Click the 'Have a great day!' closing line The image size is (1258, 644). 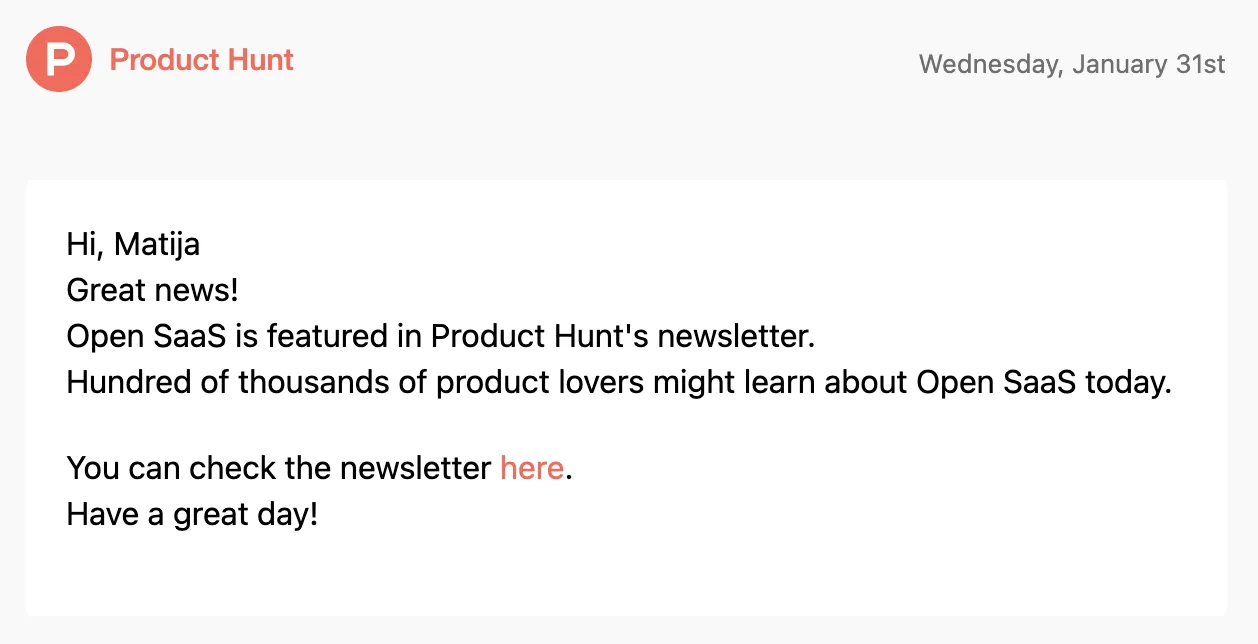192,515
